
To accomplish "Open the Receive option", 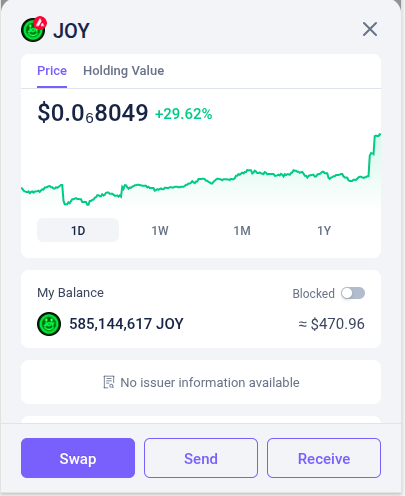I will [x=324, y=458].
